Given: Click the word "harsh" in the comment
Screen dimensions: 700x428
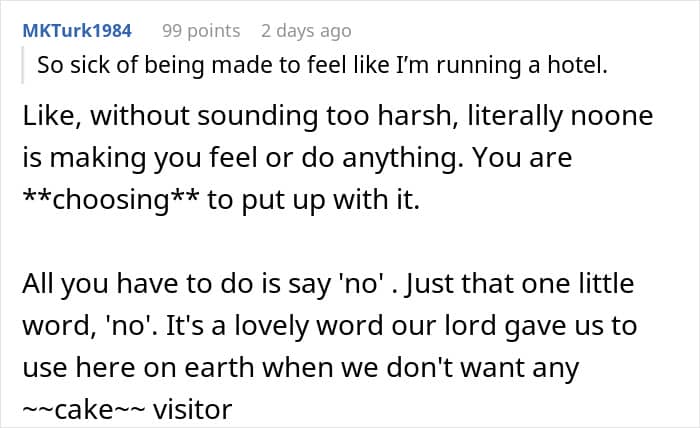Looking at the screenshot, I should [x=409, y=116].
